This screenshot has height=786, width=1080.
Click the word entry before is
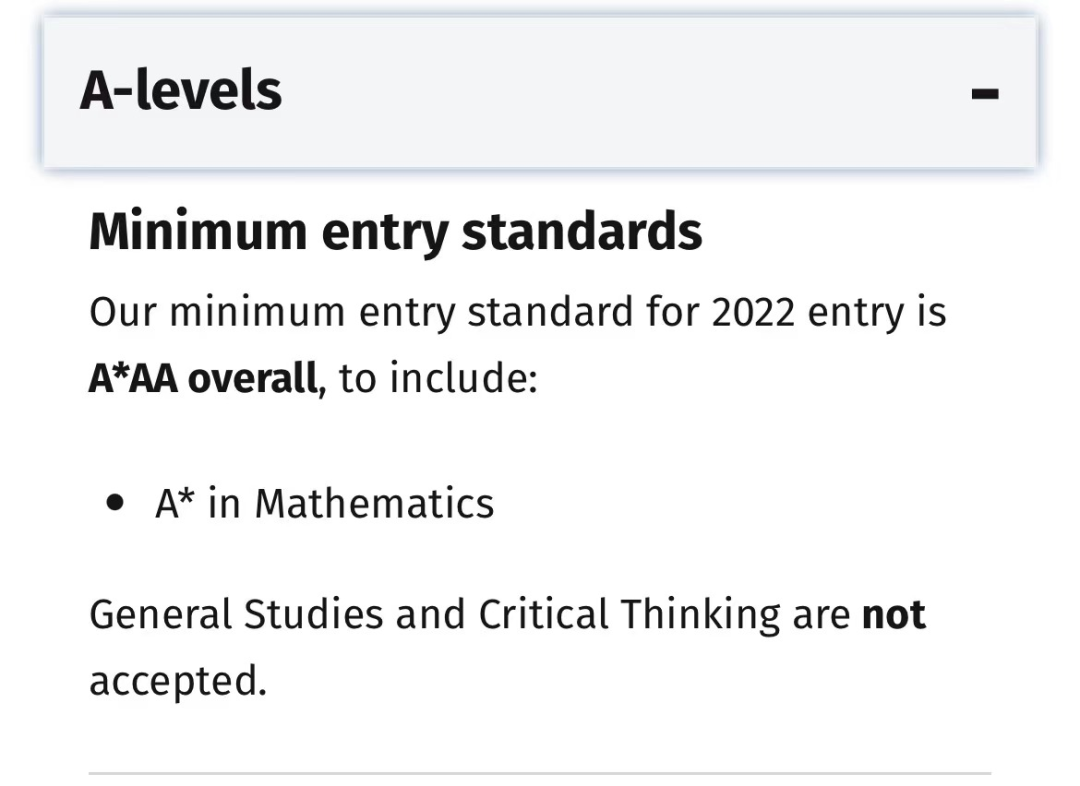coord(857,313)
